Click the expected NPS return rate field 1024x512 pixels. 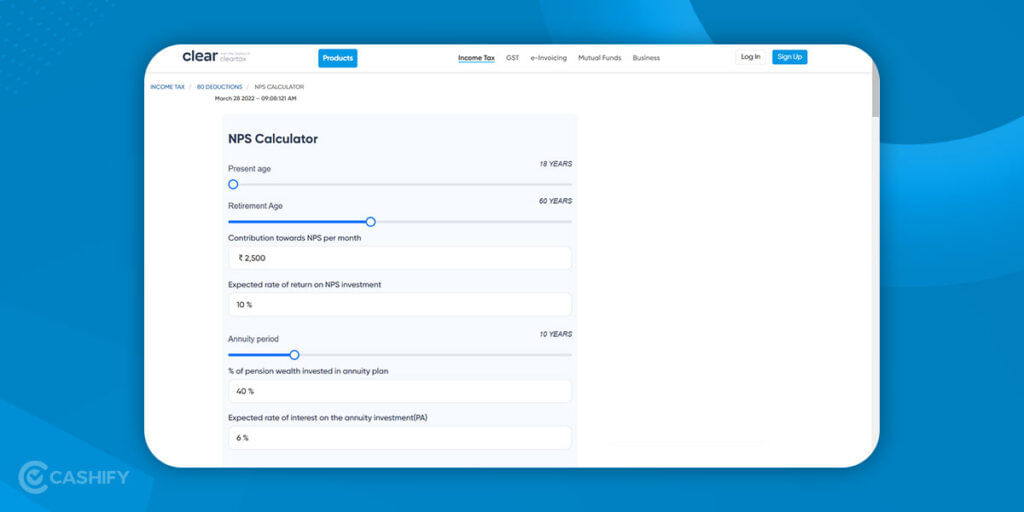400,305
